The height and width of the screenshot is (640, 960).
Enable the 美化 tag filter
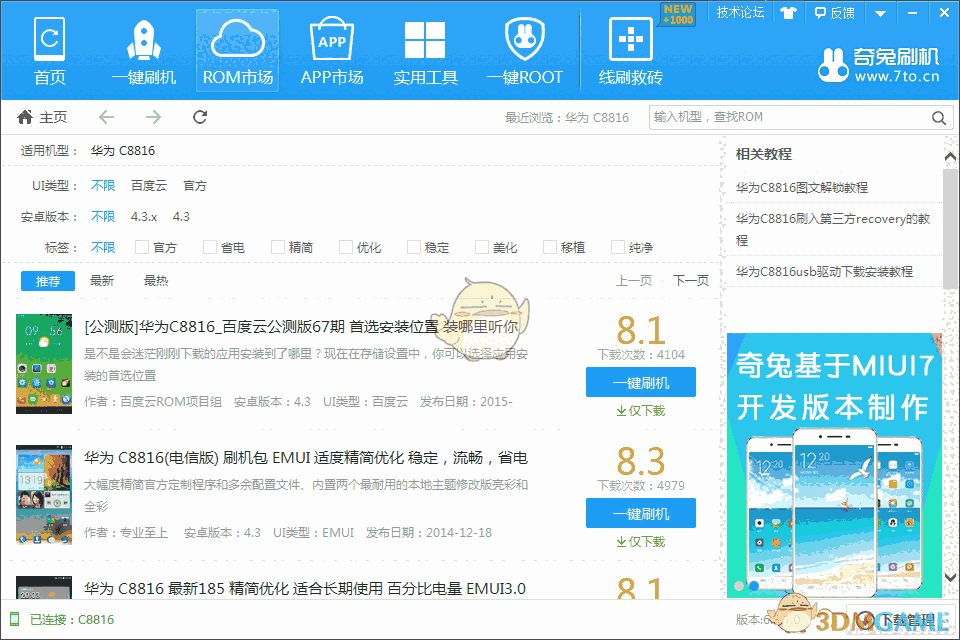click(x=482, y=247)
